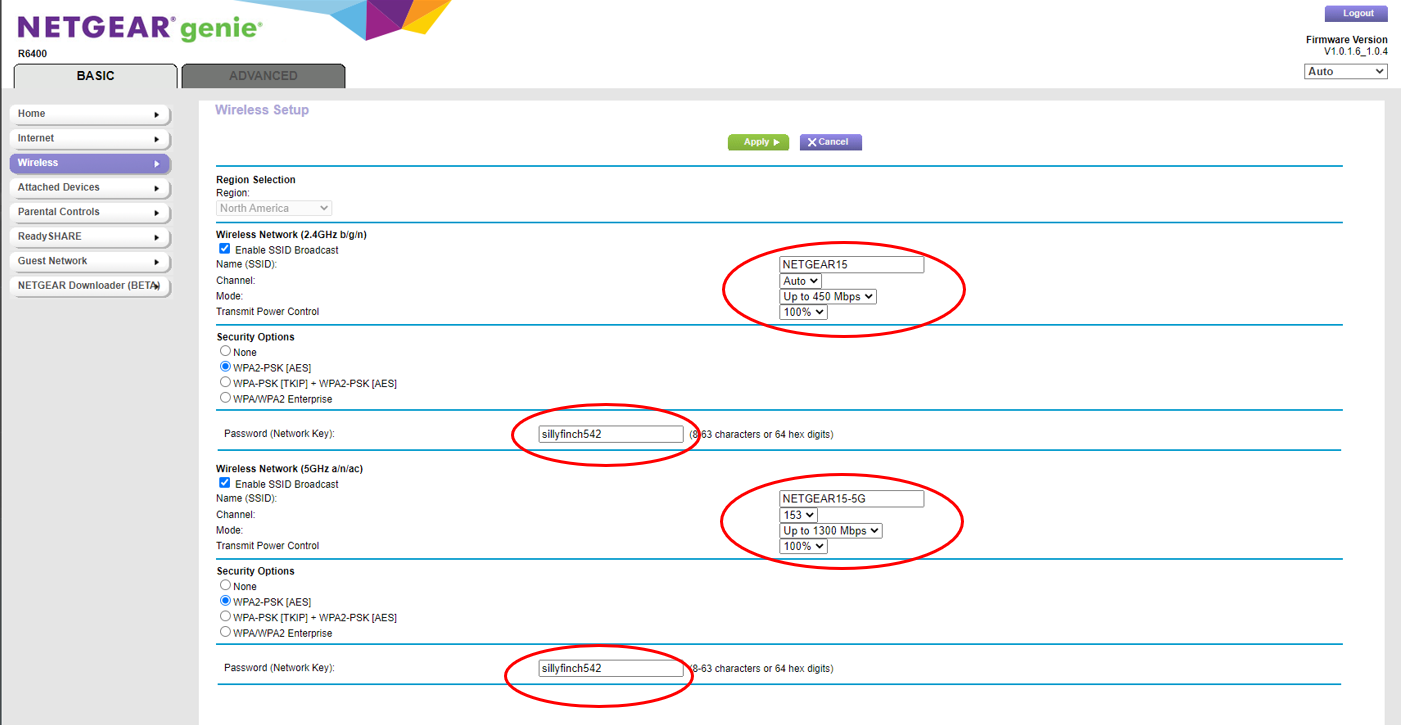This screenshot has height=725, width=1405.
Task: Open the 2.4GHz Channel dropdown set to Auto
Action: pyautogui.click(x=800, y=281)
